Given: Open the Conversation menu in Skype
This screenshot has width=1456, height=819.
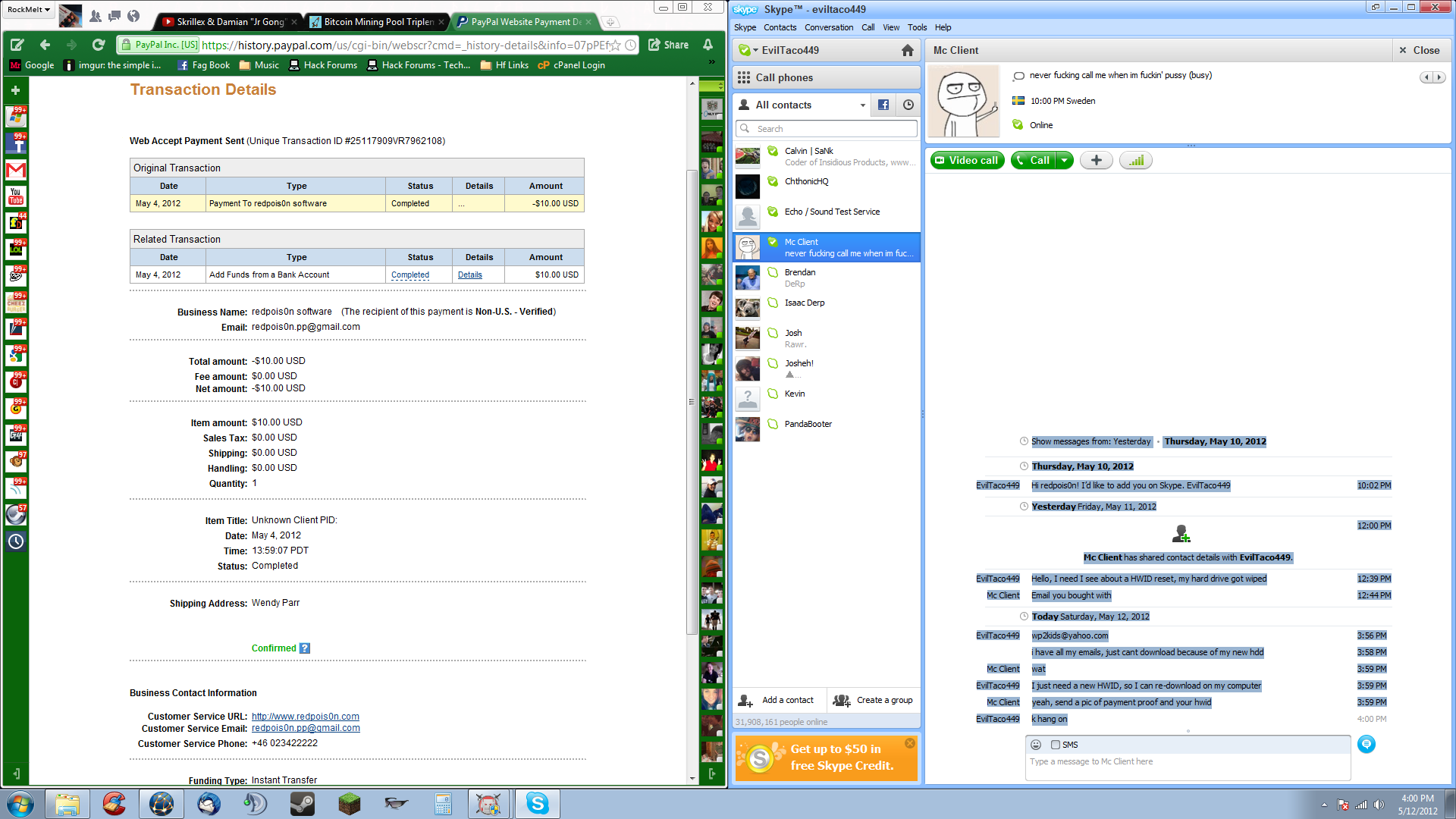Looking at the screenshot, I should coord(829,27).
